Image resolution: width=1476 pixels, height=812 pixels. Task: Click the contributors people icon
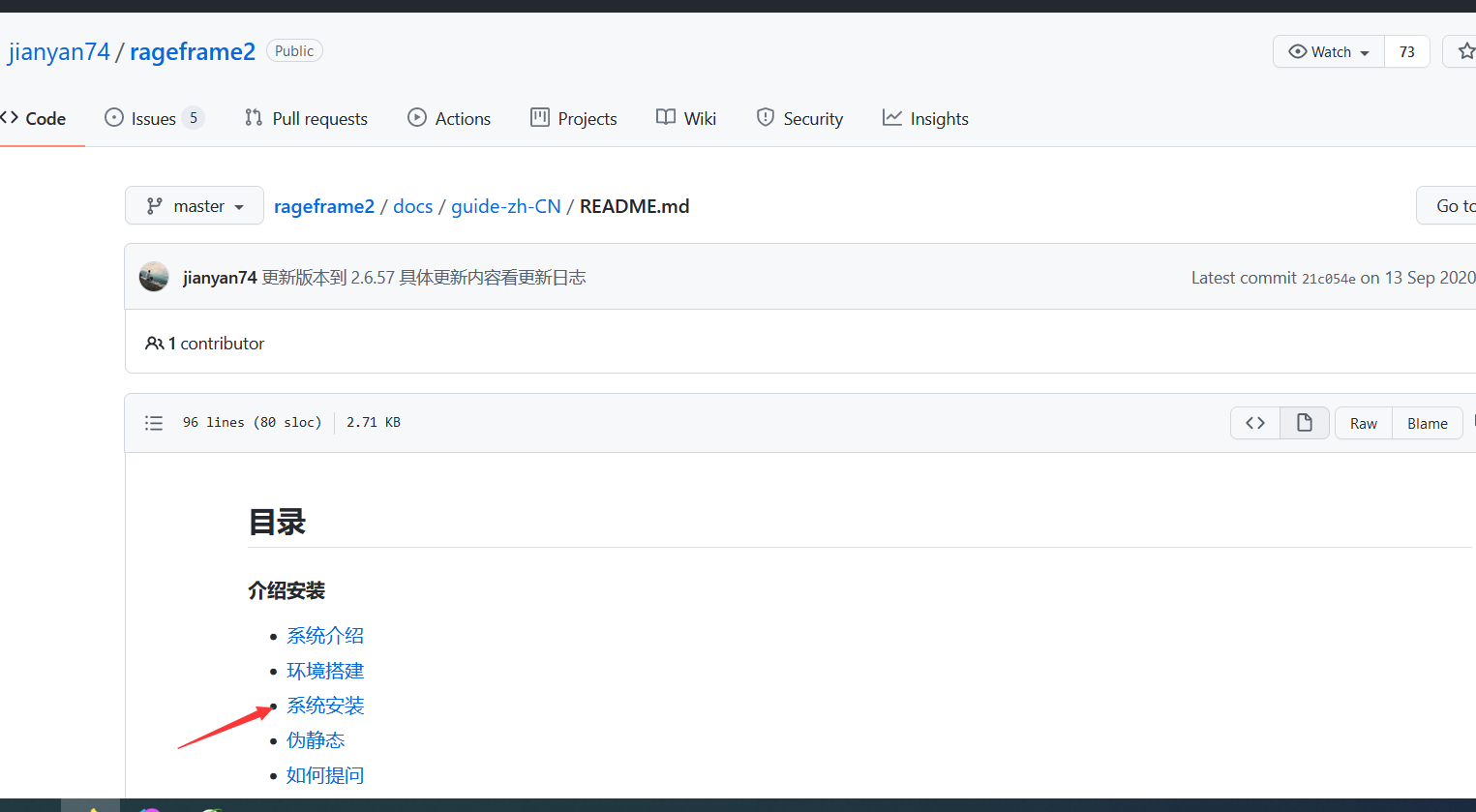pyautogui.click(x=154, y=344)
